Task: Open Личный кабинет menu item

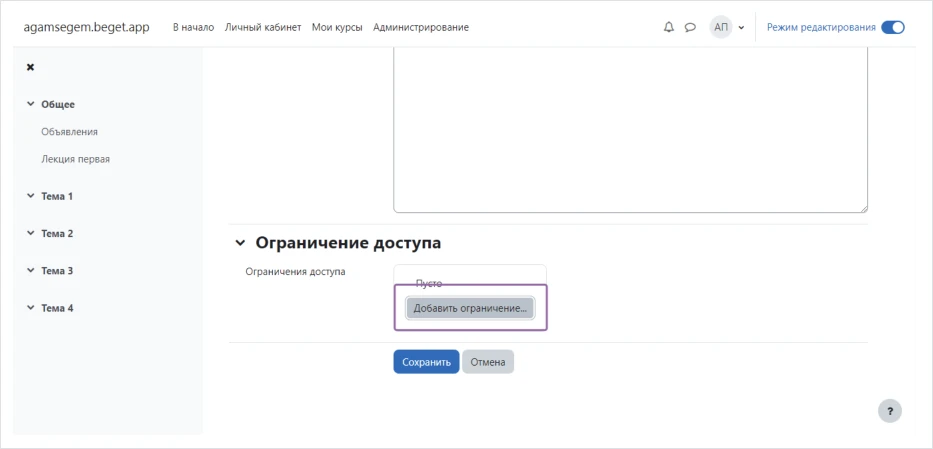Action: (x=263, y=27)
